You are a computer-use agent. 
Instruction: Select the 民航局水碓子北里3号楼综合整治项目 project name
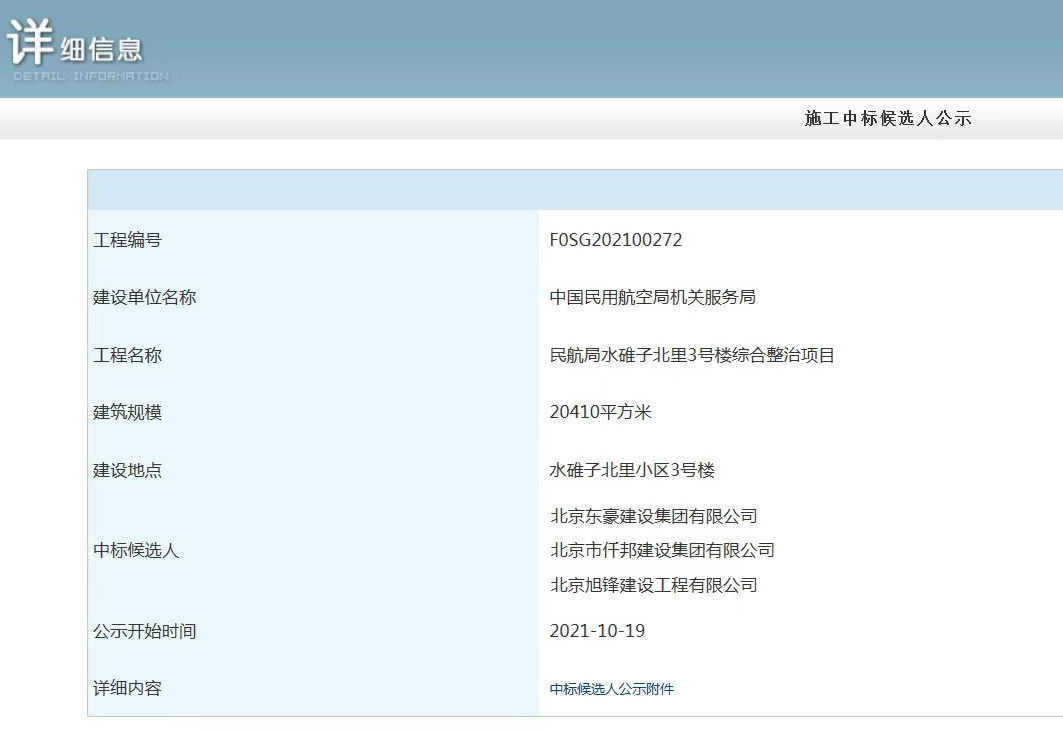691,355
